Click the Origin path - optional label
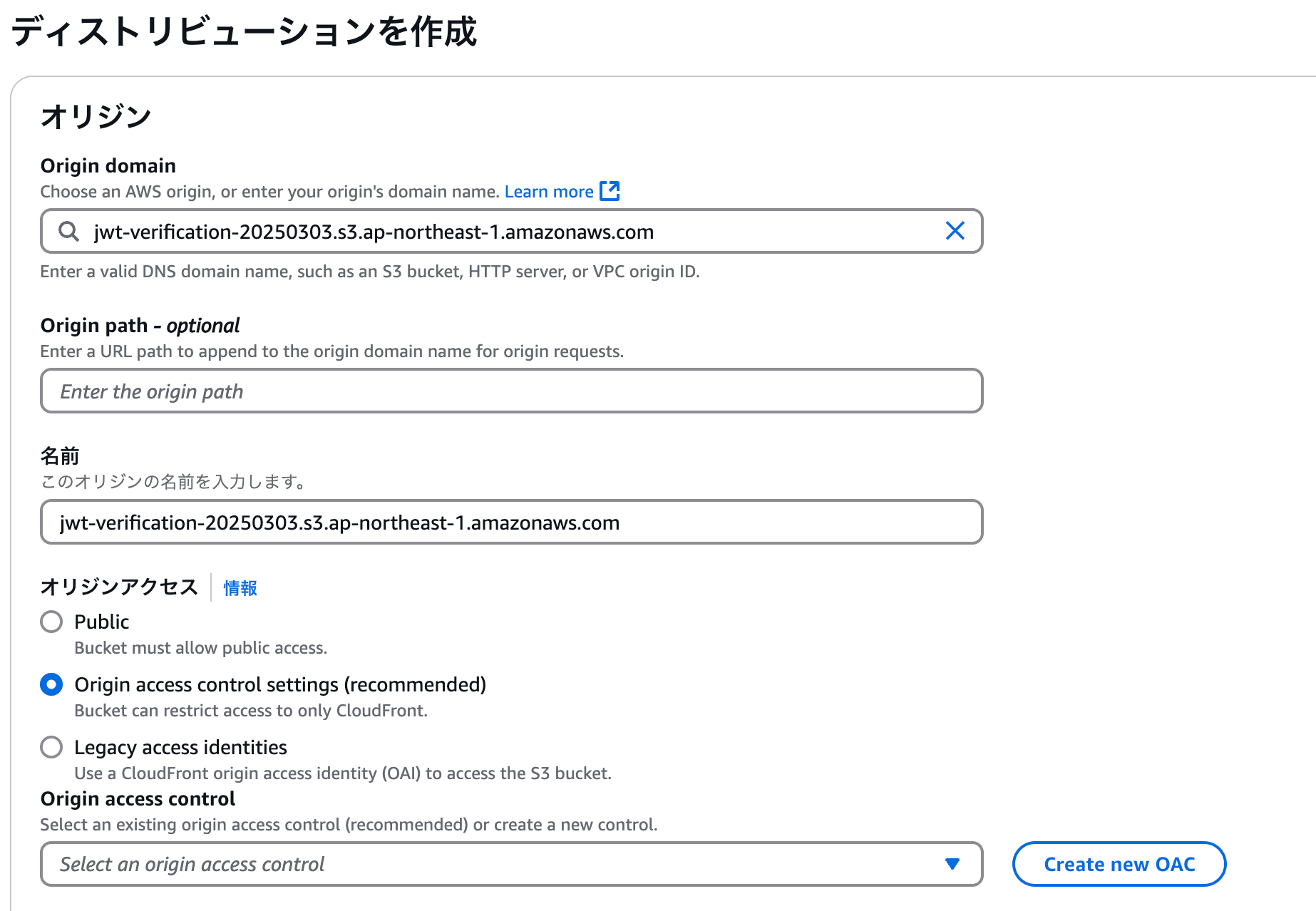The height and width of the screenshot is (911, 1316). (140, 326)
